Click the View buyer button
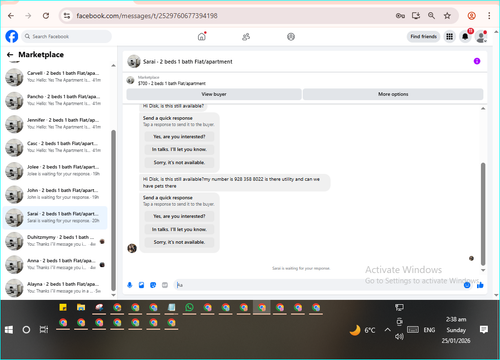500x360 pixels. click(x=214, y=94)
